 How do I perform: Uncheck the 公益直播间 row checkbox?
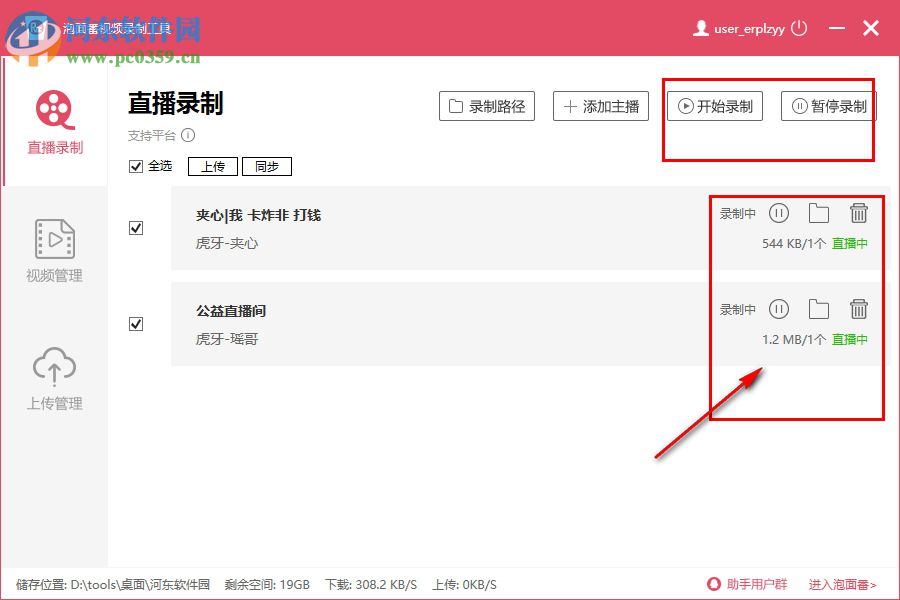tap(136, 324)
